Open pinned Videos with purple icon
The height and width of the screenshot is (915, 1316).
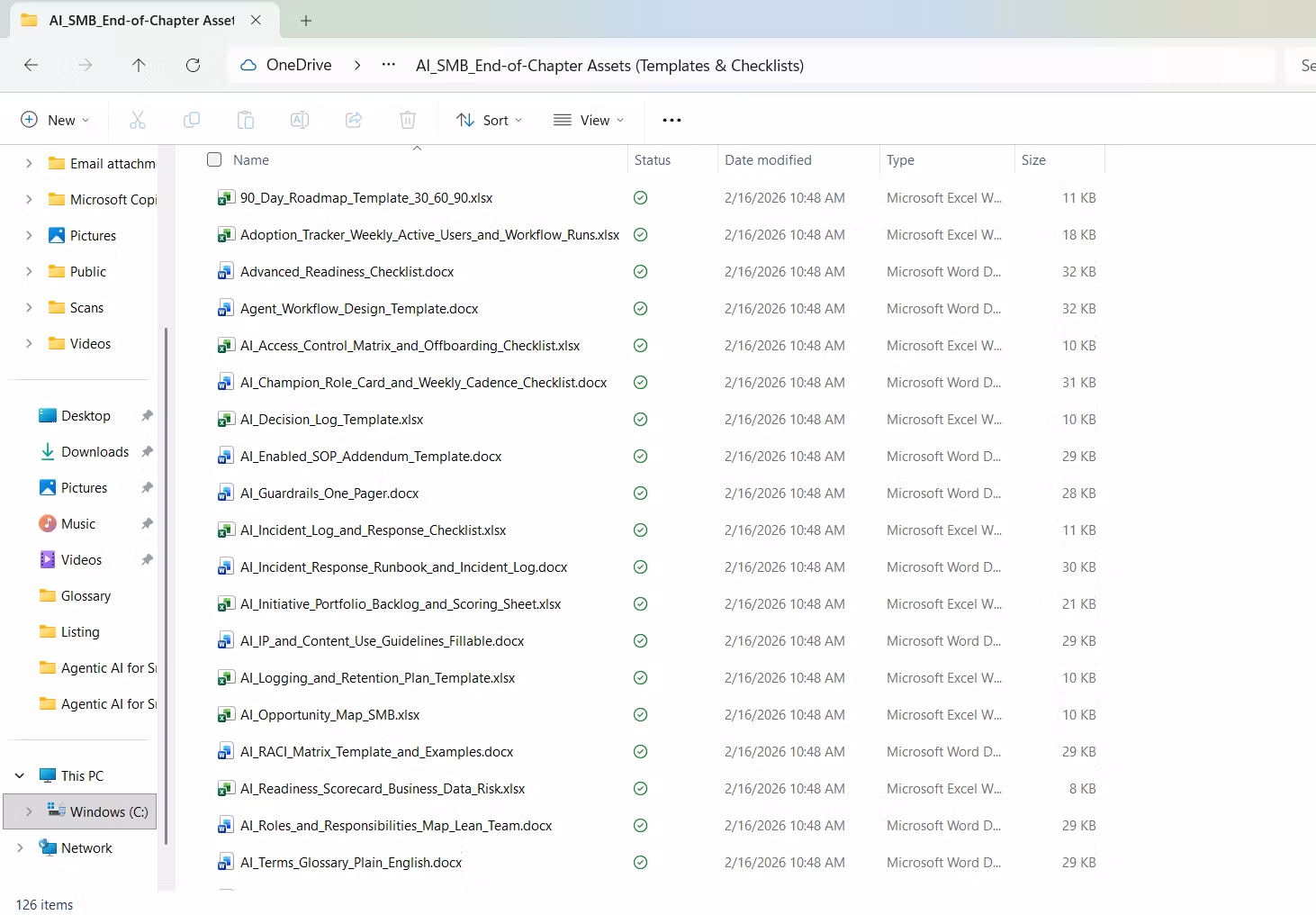(x=81, y=560)
